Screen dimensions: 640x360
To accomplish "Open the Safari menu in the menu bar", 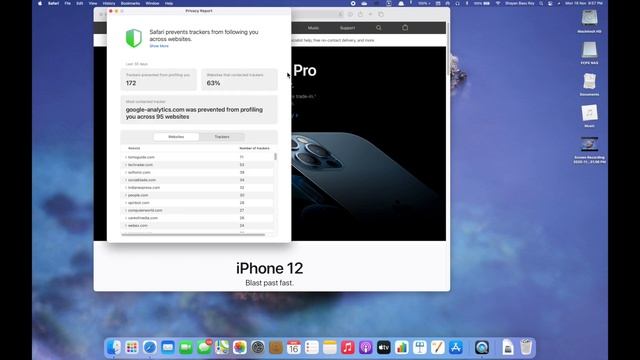I will (53, 3).
